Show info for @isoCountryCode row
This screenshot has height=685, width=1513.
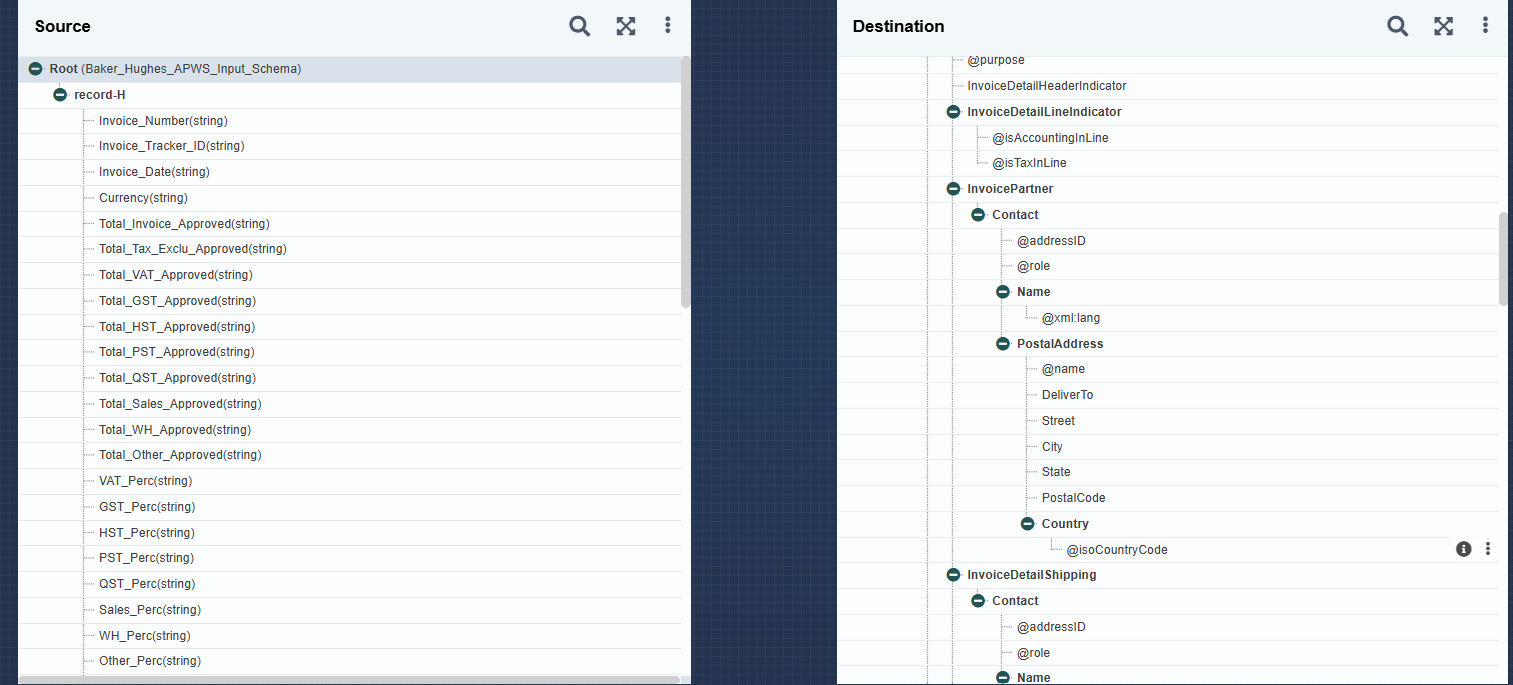(x=1464, y=549)
